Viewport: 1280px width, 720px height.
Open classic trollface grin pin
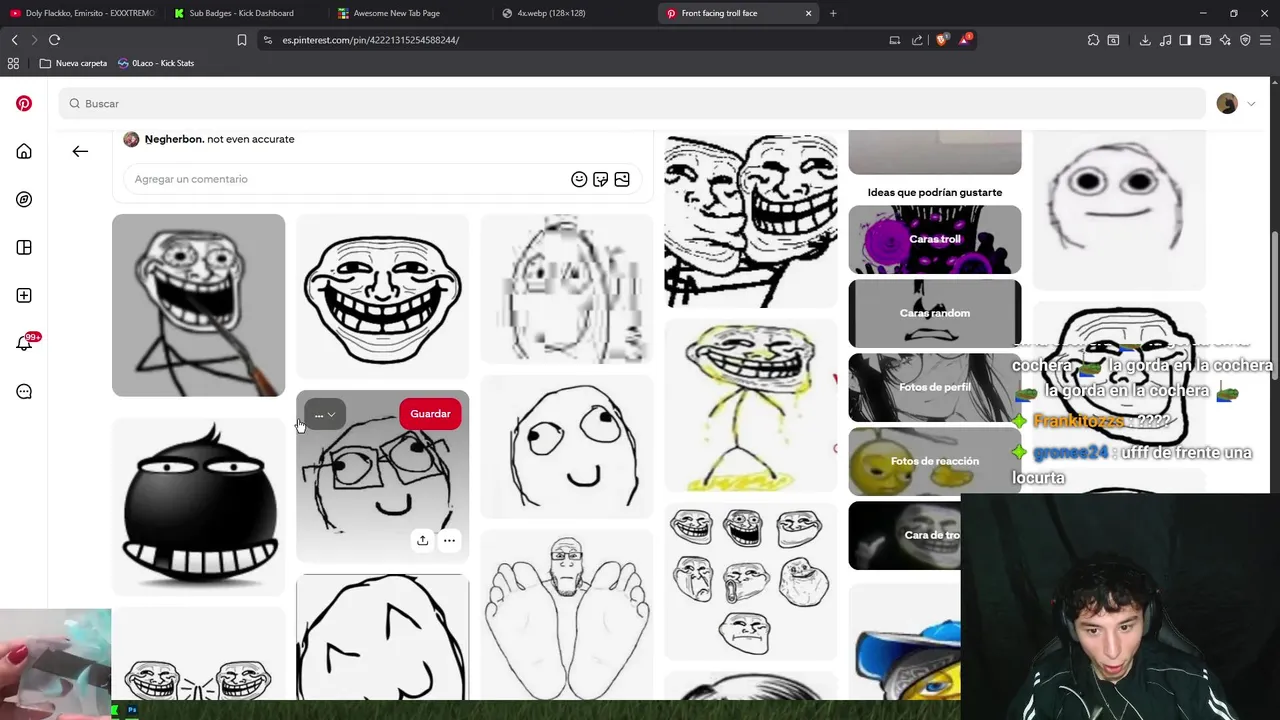pos(382,297)
